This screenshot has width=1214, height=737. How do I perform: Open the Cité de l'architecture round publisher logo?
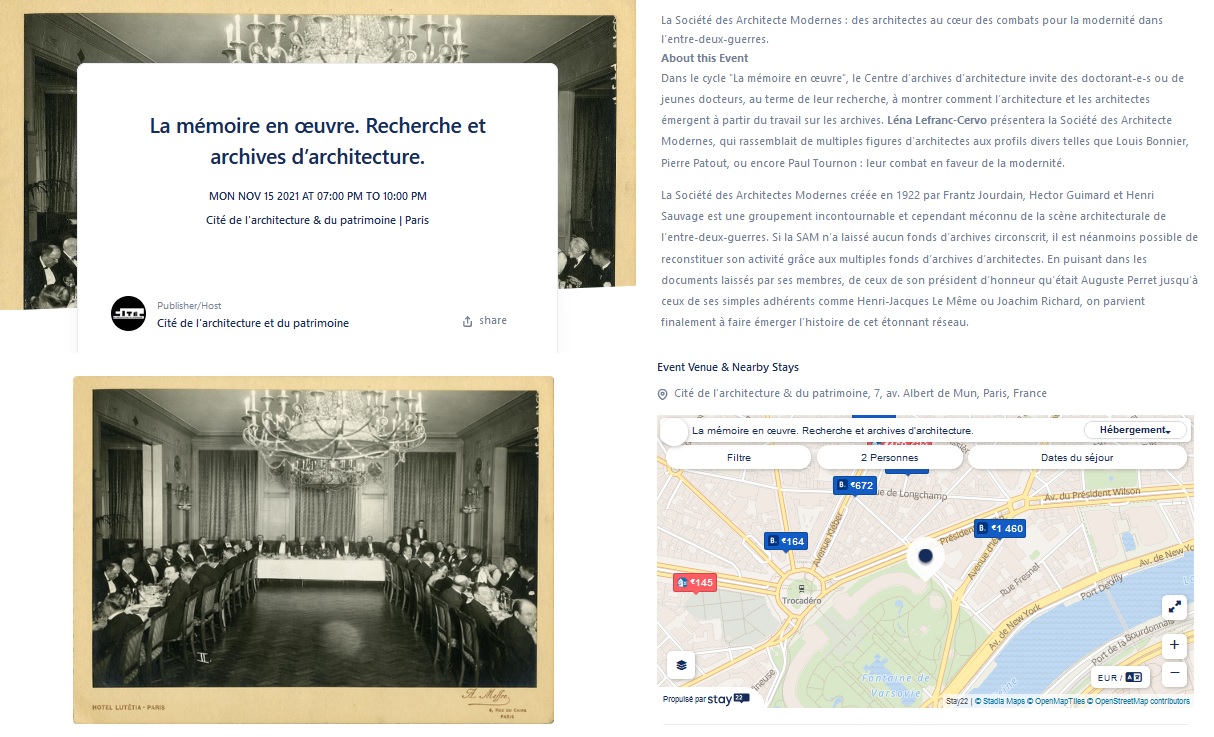pyautogui.click(x=128, y=314)
